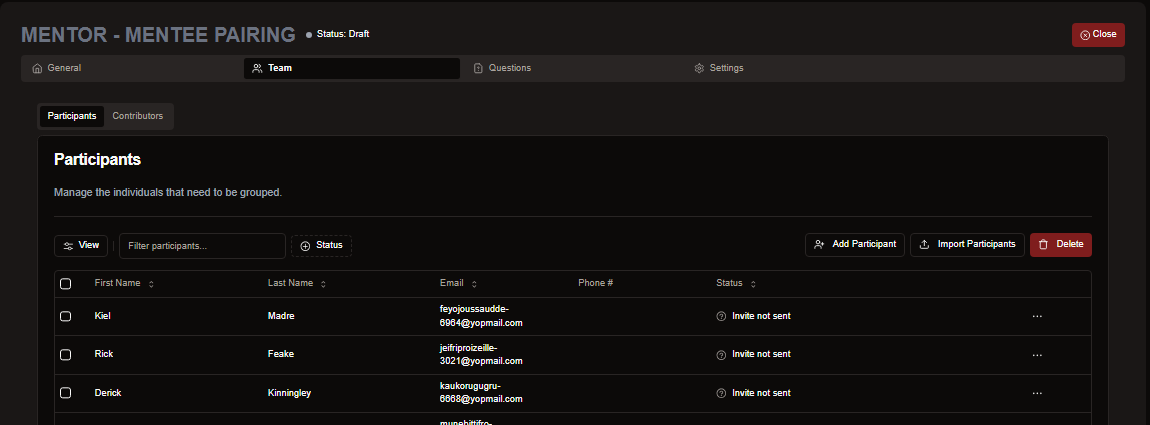Click the Import Participants button

(967, 244)
